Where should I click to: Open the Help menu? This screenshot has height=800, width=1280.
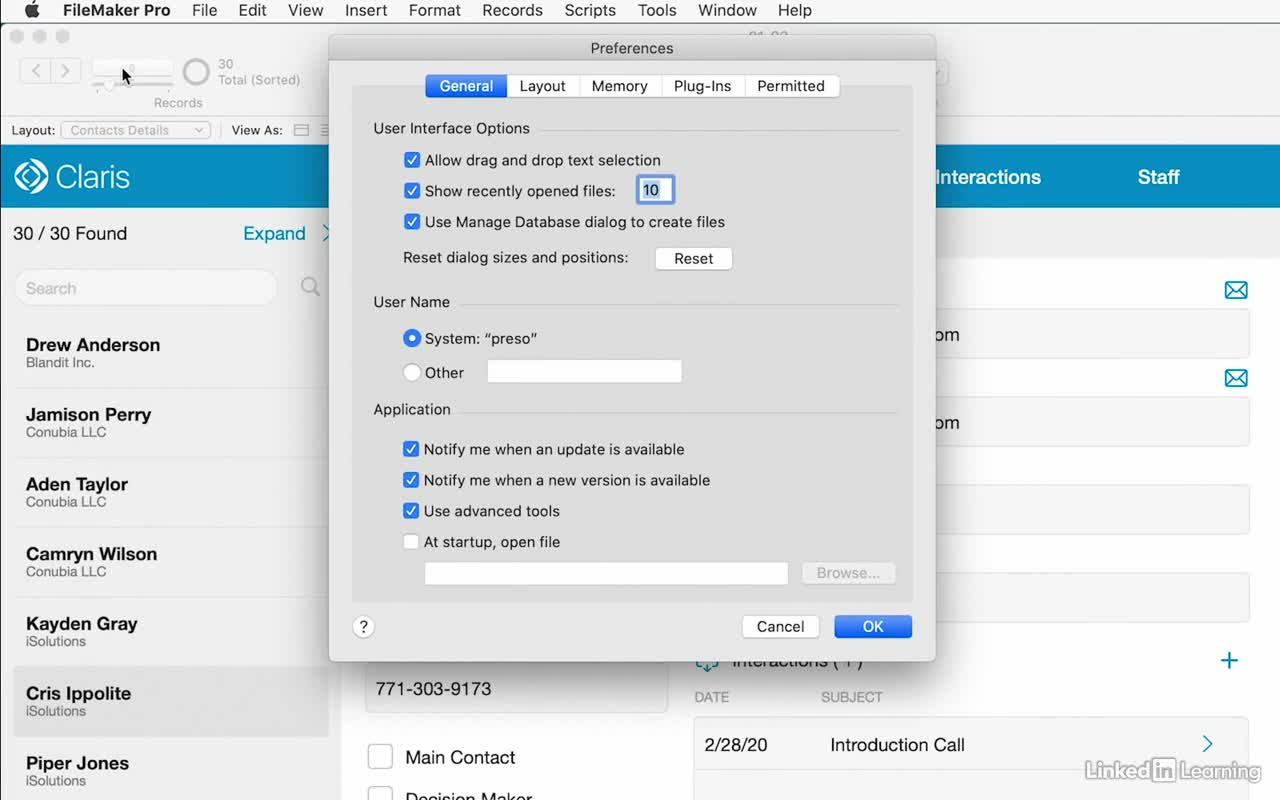point(795,10)
